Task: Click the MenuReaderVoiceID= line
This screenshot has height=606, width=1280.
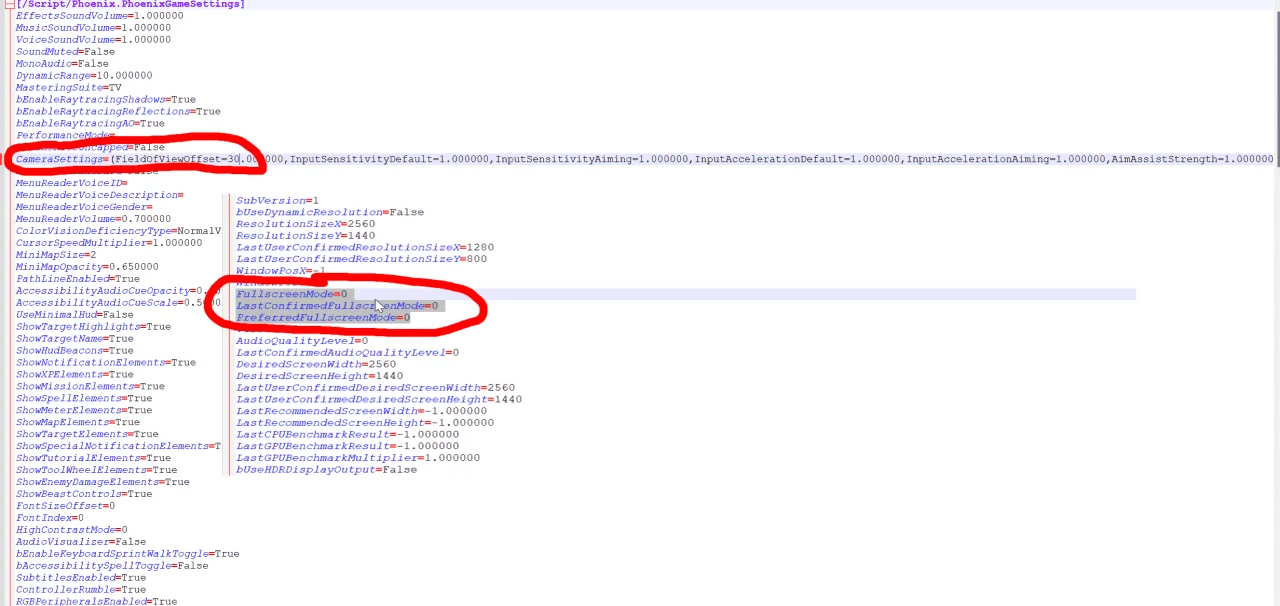Action: (71, 184)
